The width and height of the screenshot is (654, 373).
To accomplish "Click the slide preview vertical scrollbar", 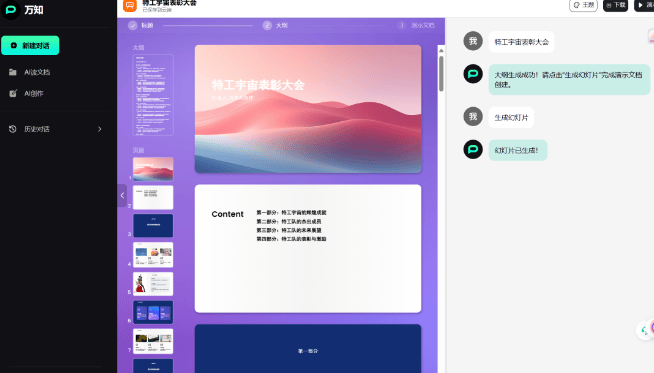I will click(x=441, y=73).
